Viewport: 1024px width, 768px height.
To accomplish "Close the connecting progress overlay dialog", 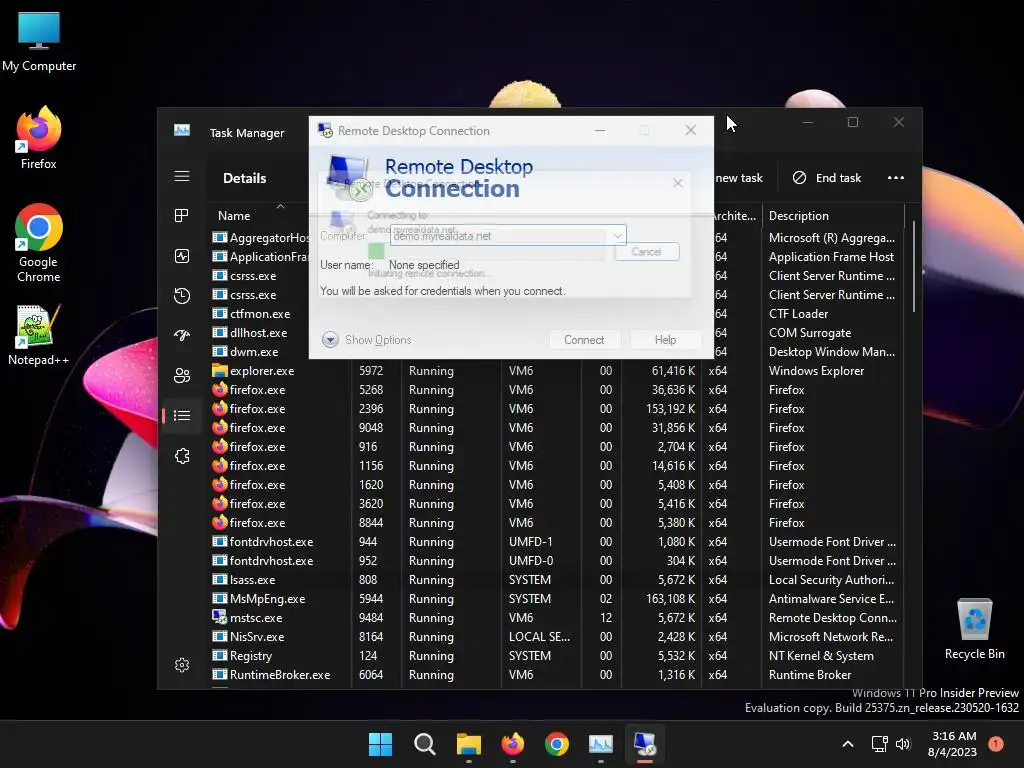I will [x=678, y=183].
